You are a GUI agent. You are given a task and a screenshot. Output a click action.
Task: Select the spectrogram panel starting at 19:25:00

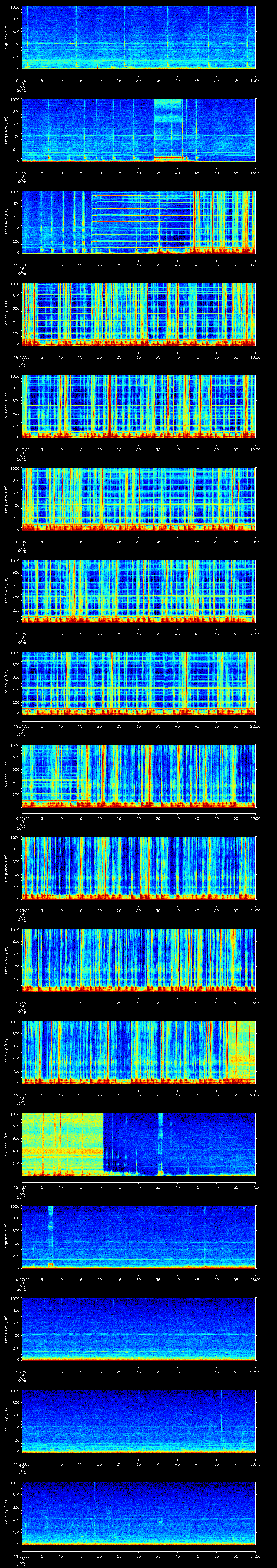(x=138, y=1052)
